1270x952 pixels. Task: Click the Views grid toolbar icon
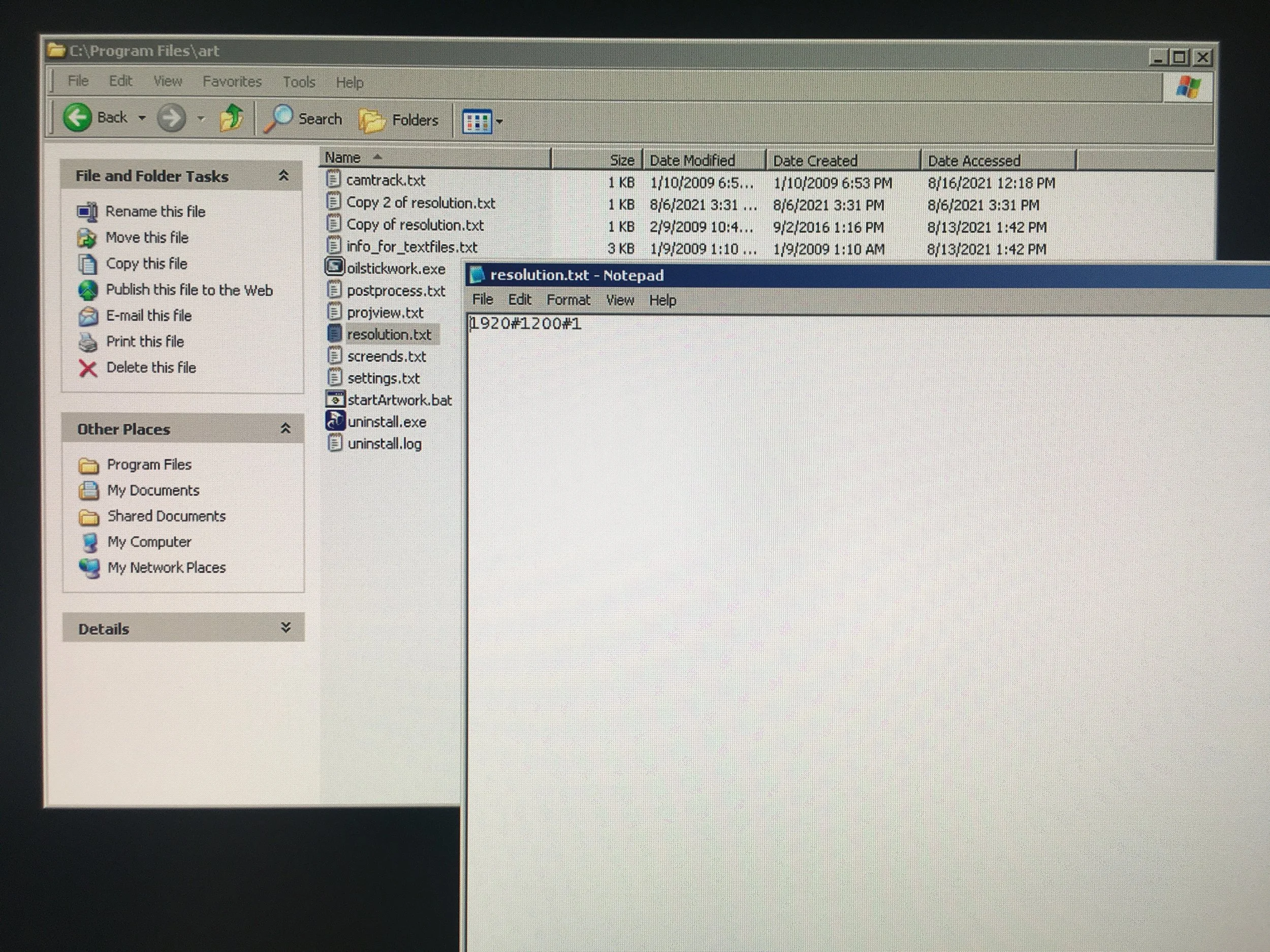477,121
